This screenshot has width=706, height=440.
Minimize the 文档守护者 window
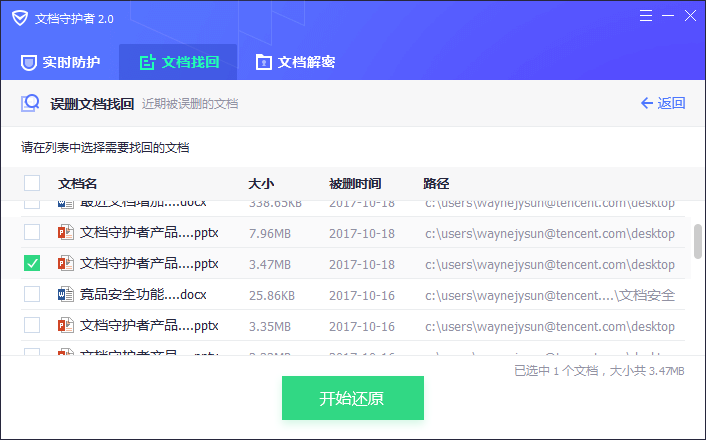[668, 16]
